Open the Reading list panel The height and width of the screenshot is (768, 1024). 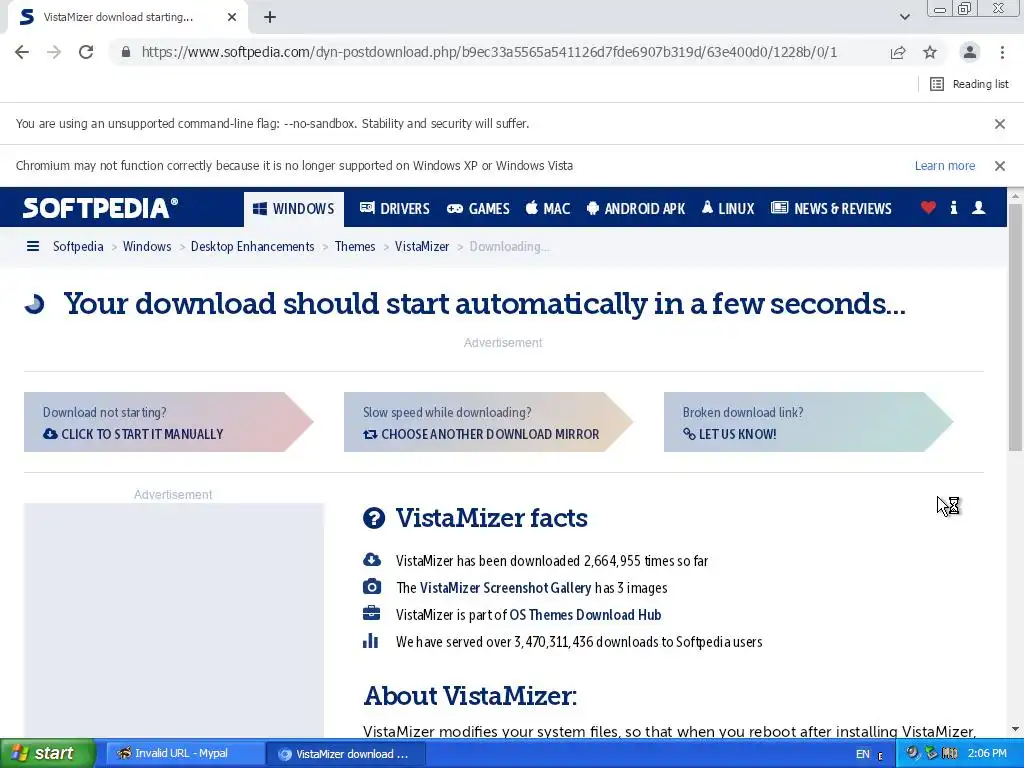pyautogui.click(x=969, y=84)
